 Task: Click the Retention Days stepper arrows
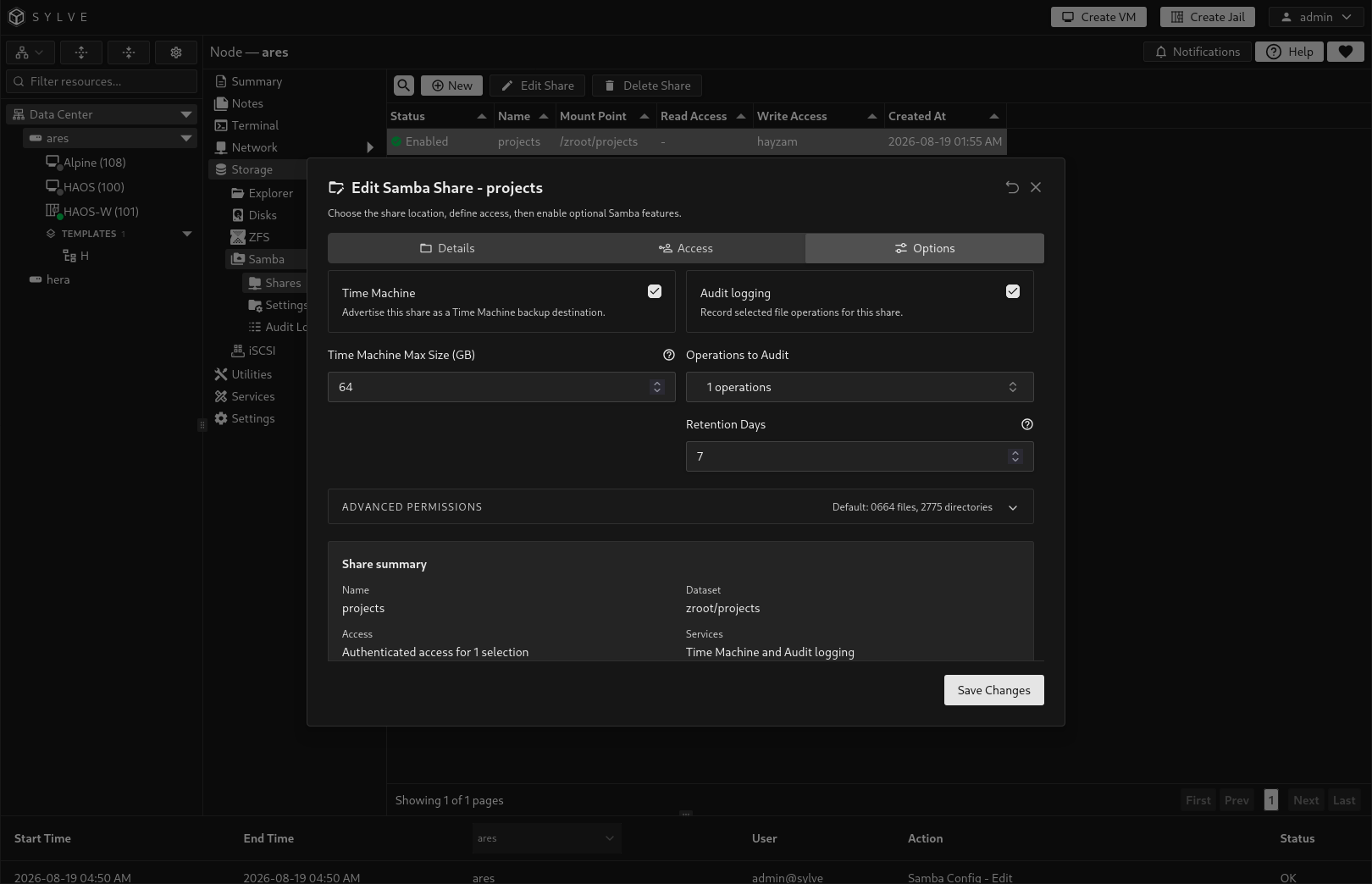pos(1015,456)
